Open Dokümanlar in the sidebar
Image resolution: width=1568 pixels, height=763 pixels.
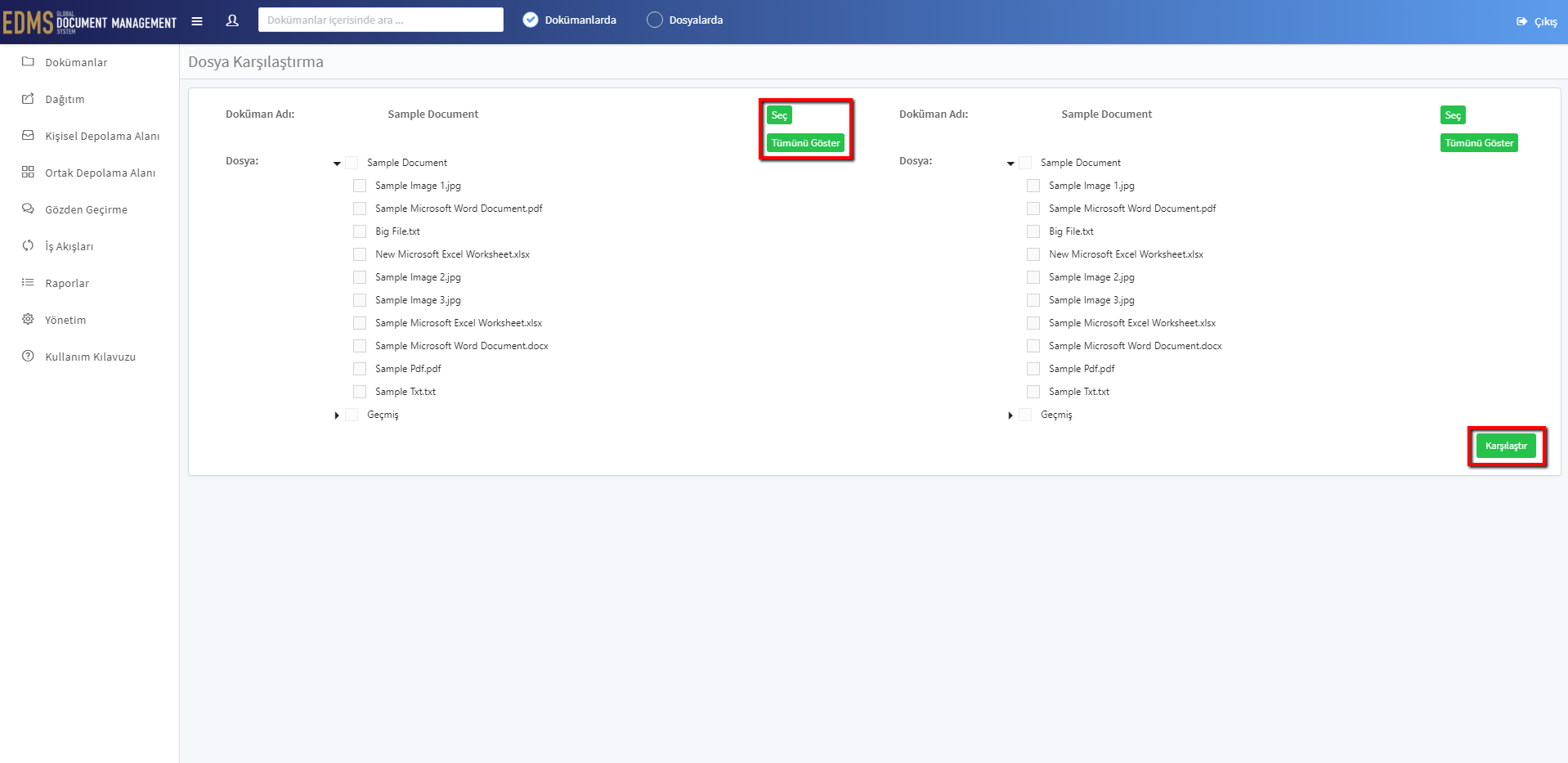76,62
